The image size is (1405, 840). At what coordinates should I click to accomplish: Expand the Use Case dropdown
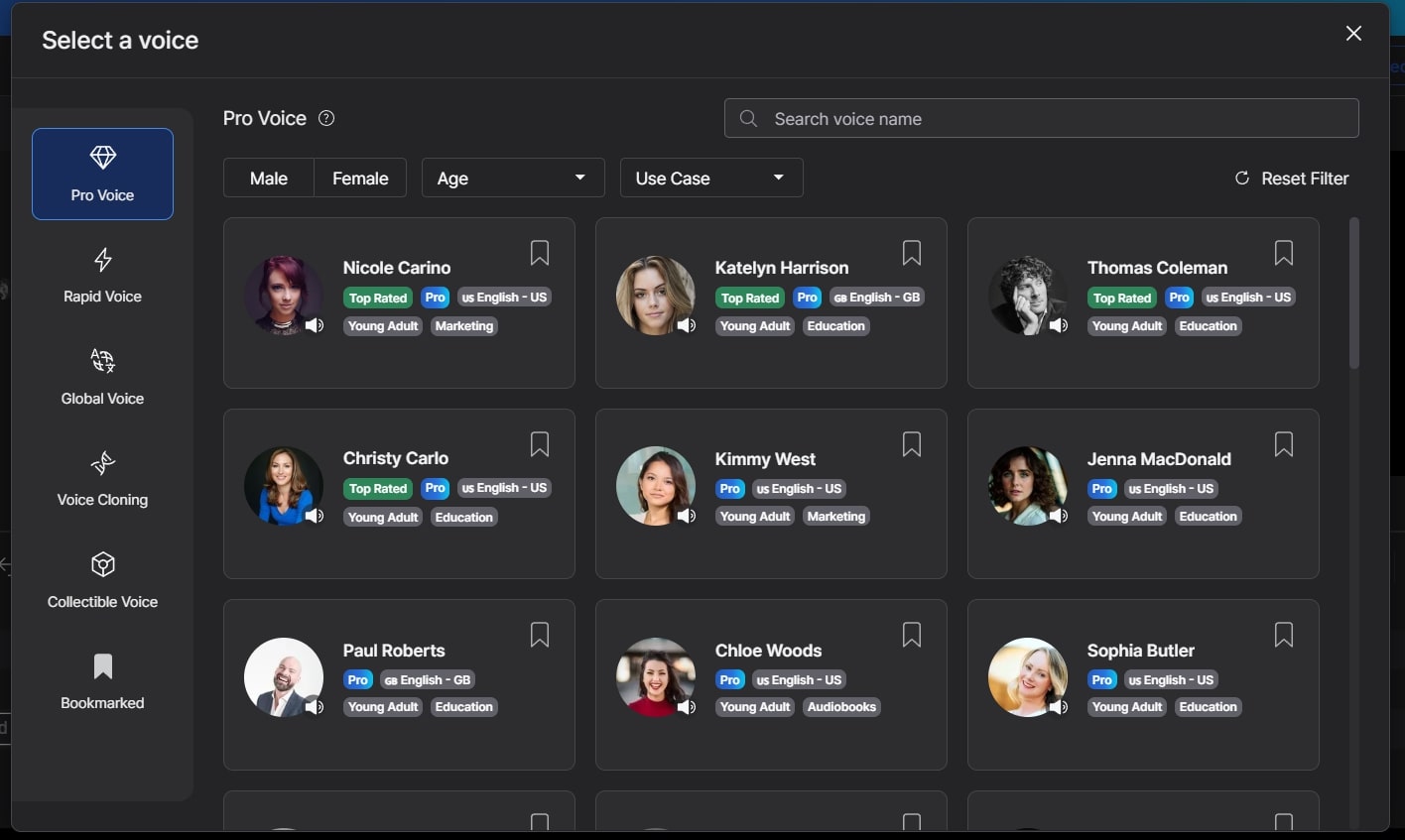click(711, 179)
